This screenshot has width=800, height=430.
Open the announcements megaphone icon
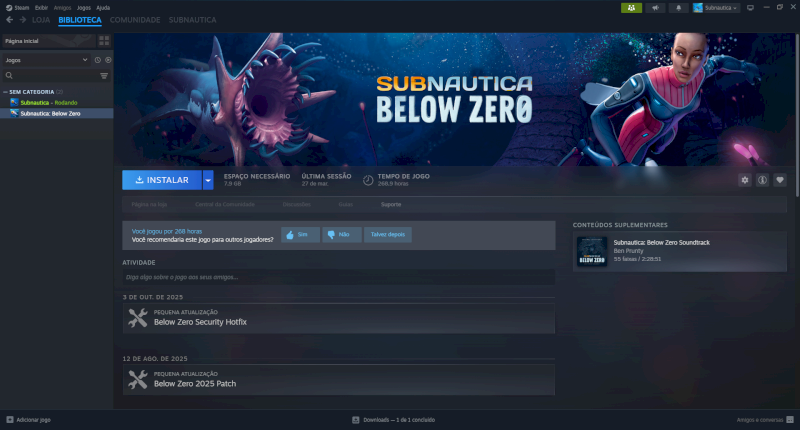656,8
